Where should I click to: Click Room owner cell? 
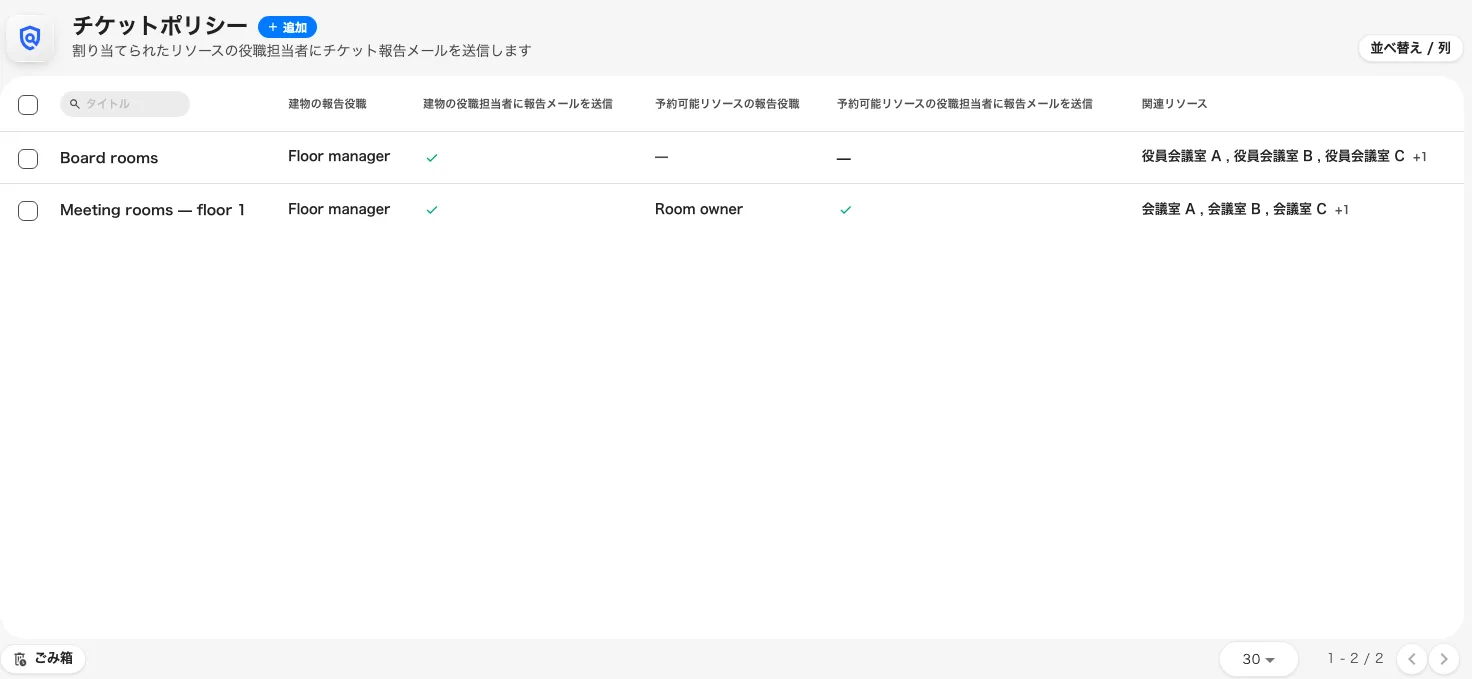(699, 209)
